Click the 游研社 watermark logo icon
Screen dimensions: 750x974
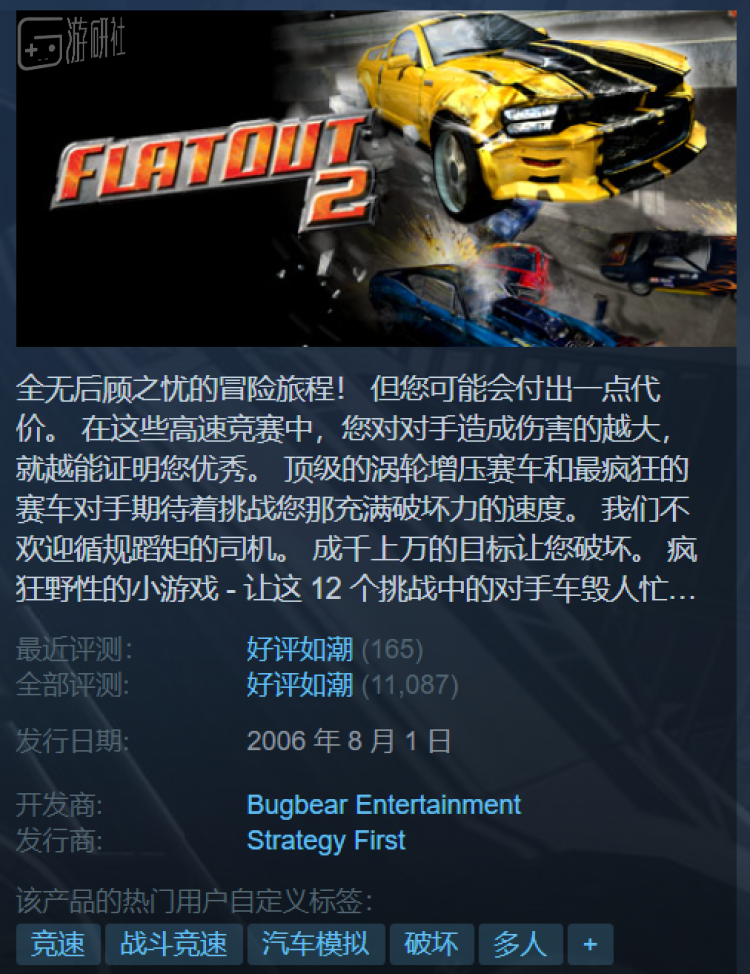[40, 43]
